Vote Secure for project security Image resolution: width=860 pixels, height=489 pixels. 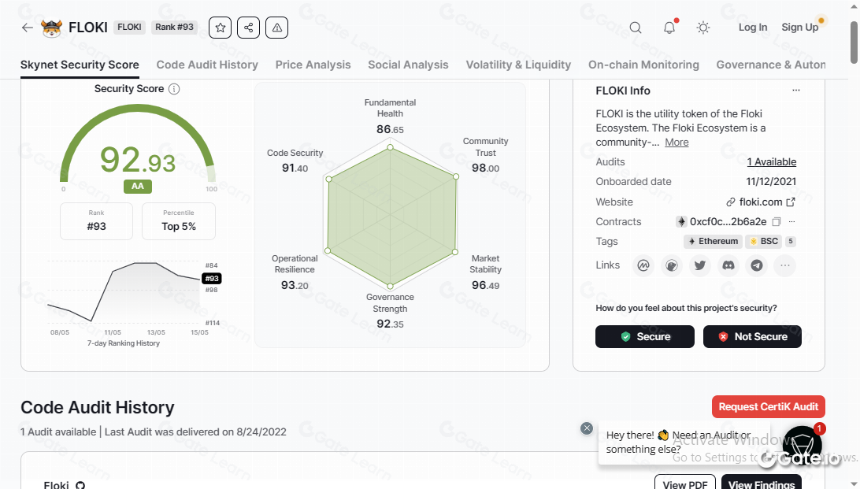pos(645,337)
